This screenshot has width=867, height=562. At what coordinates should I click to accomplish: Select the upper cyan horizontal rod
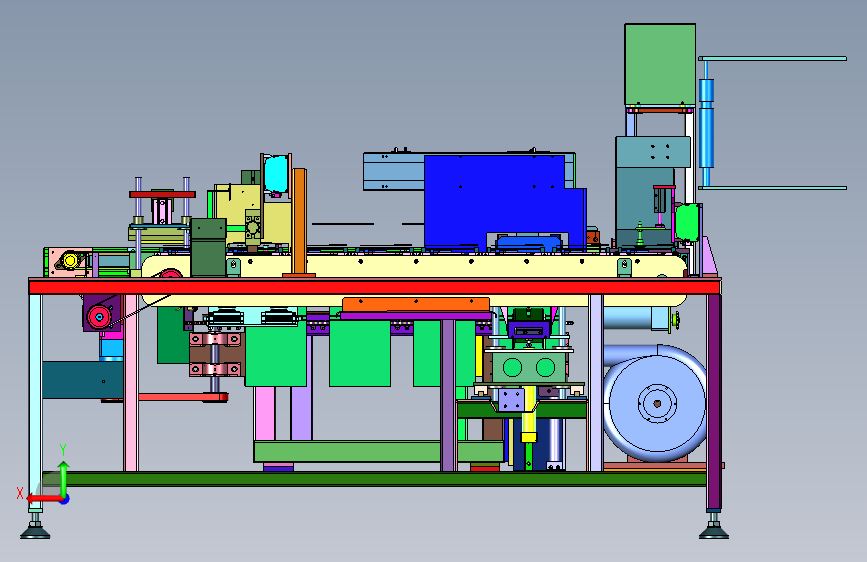point(772,59)
